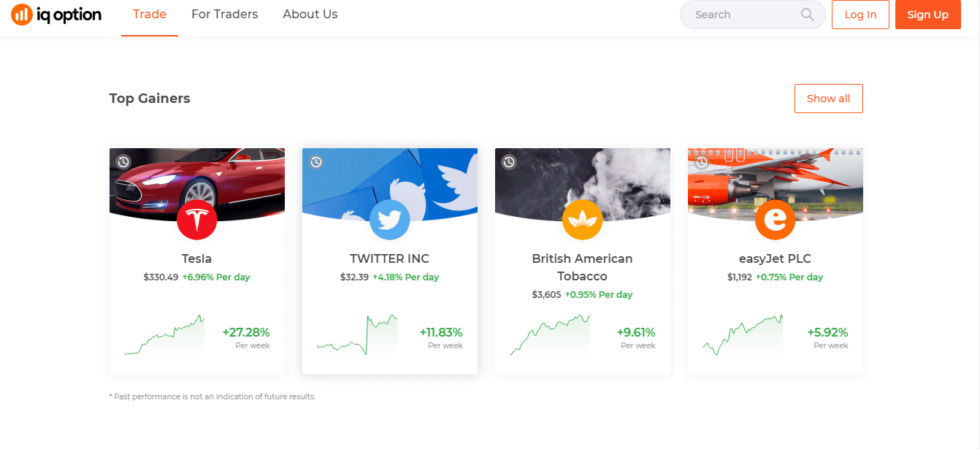Click the blue Twitter bird badge
Image resolution: width=980 pixels, height=449 pixels.
(389, 220)
